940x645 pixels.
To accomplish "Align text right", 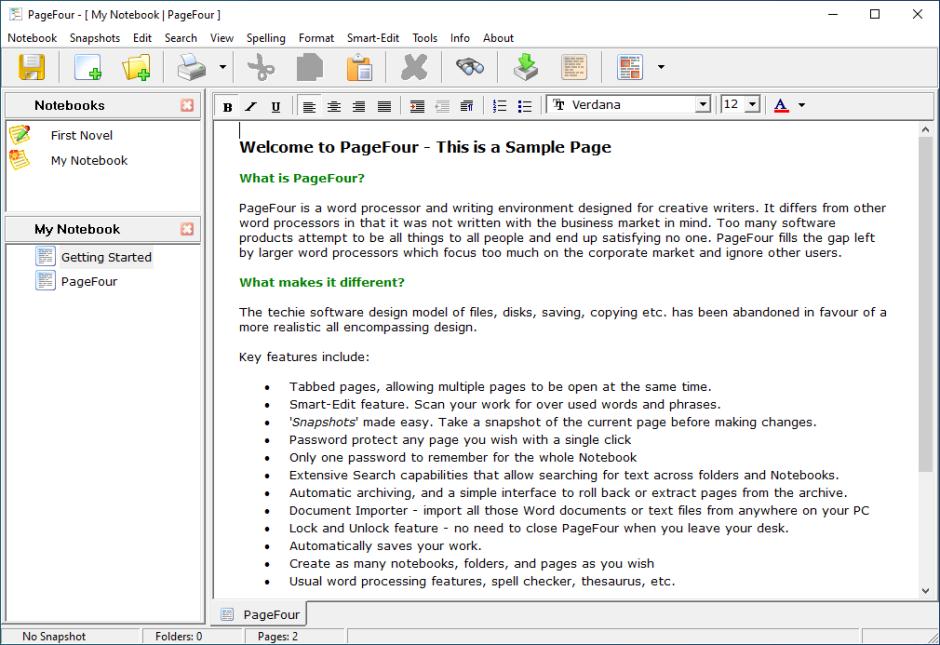I will tap(359, 107).
